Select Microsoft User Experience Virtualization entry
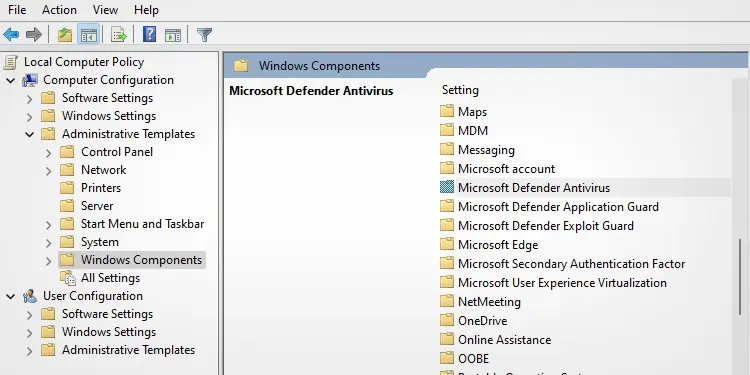Viewport: 750px width, 375px height. pyautogui.click(x=562, y=283)
